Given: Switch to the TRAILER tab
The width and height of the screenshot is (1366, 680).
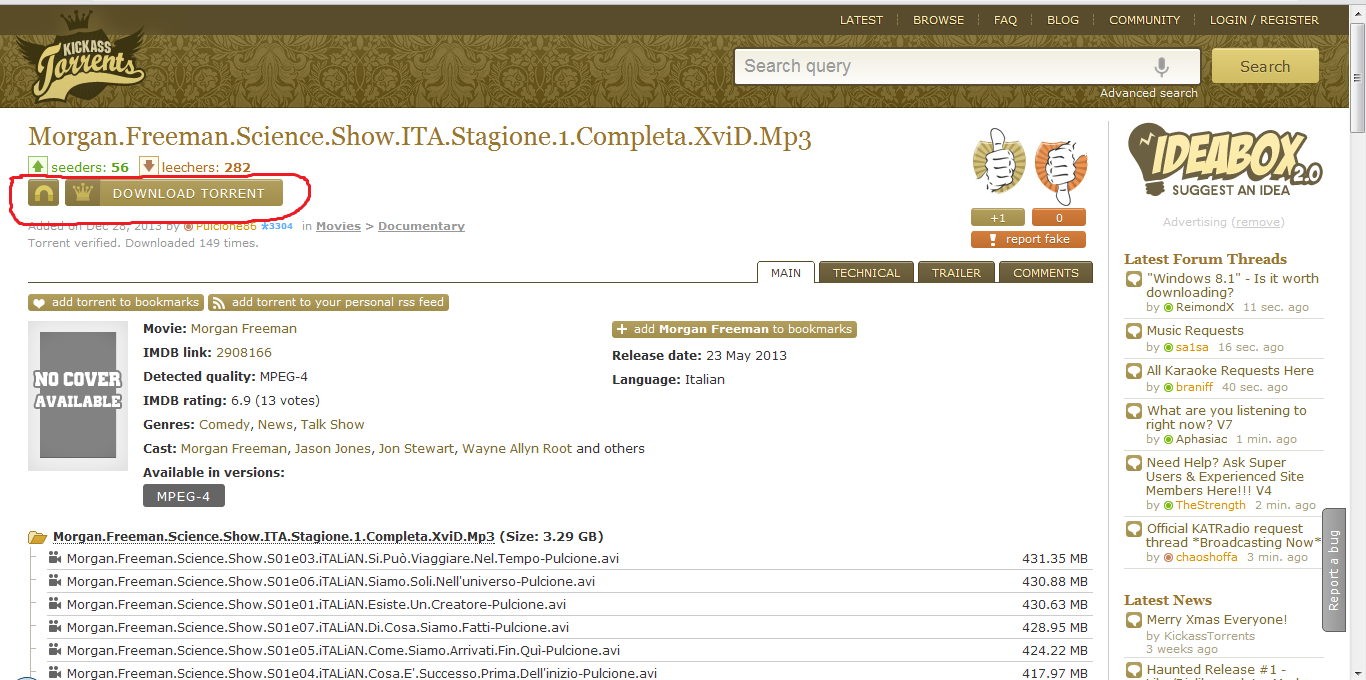Looking at the screenshot, I should [957, 273].
